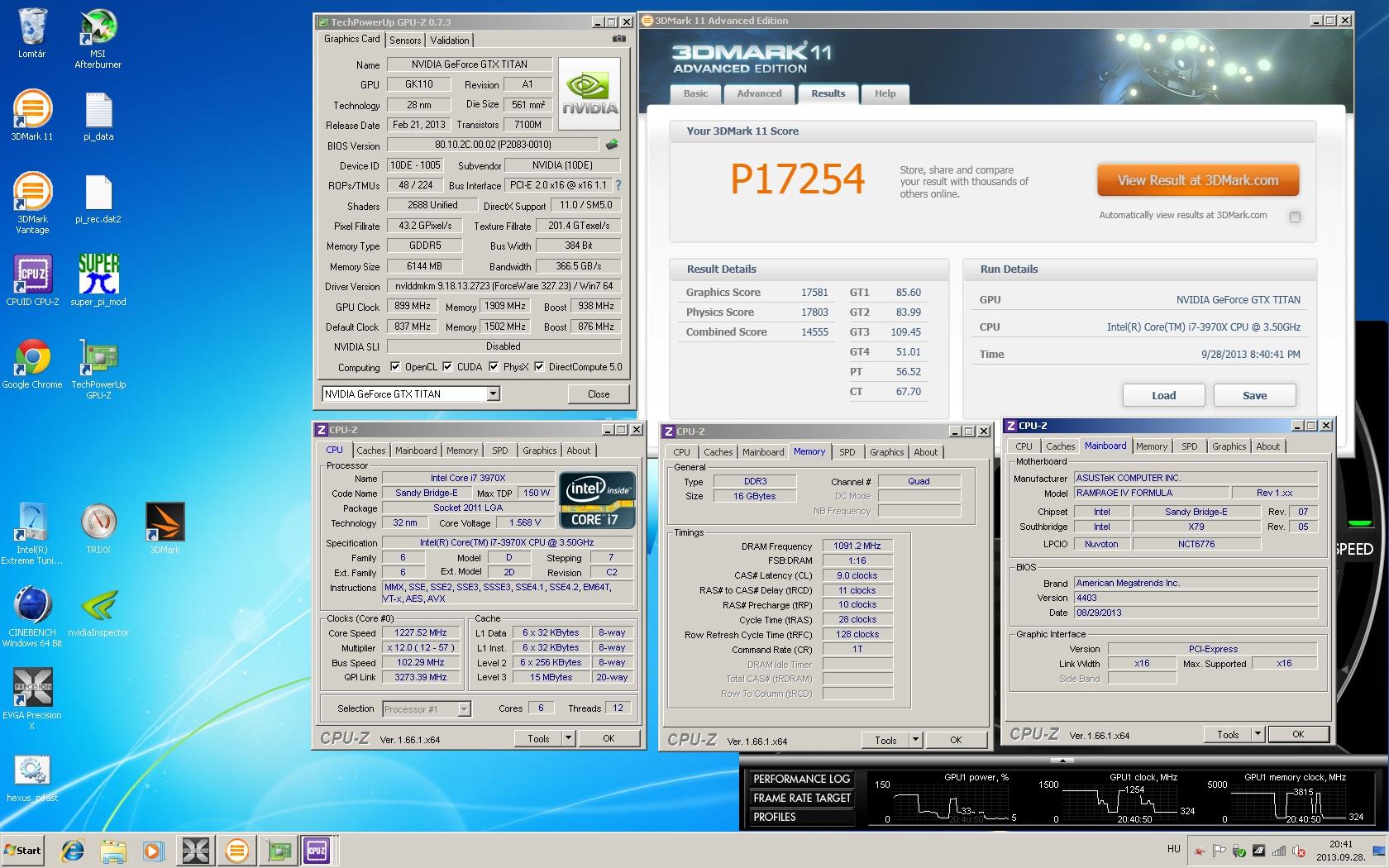The width and height of the screenshot is (1389, 868).
Task: Click the Save button in 3DMark 11
Action: (1254, 395)
